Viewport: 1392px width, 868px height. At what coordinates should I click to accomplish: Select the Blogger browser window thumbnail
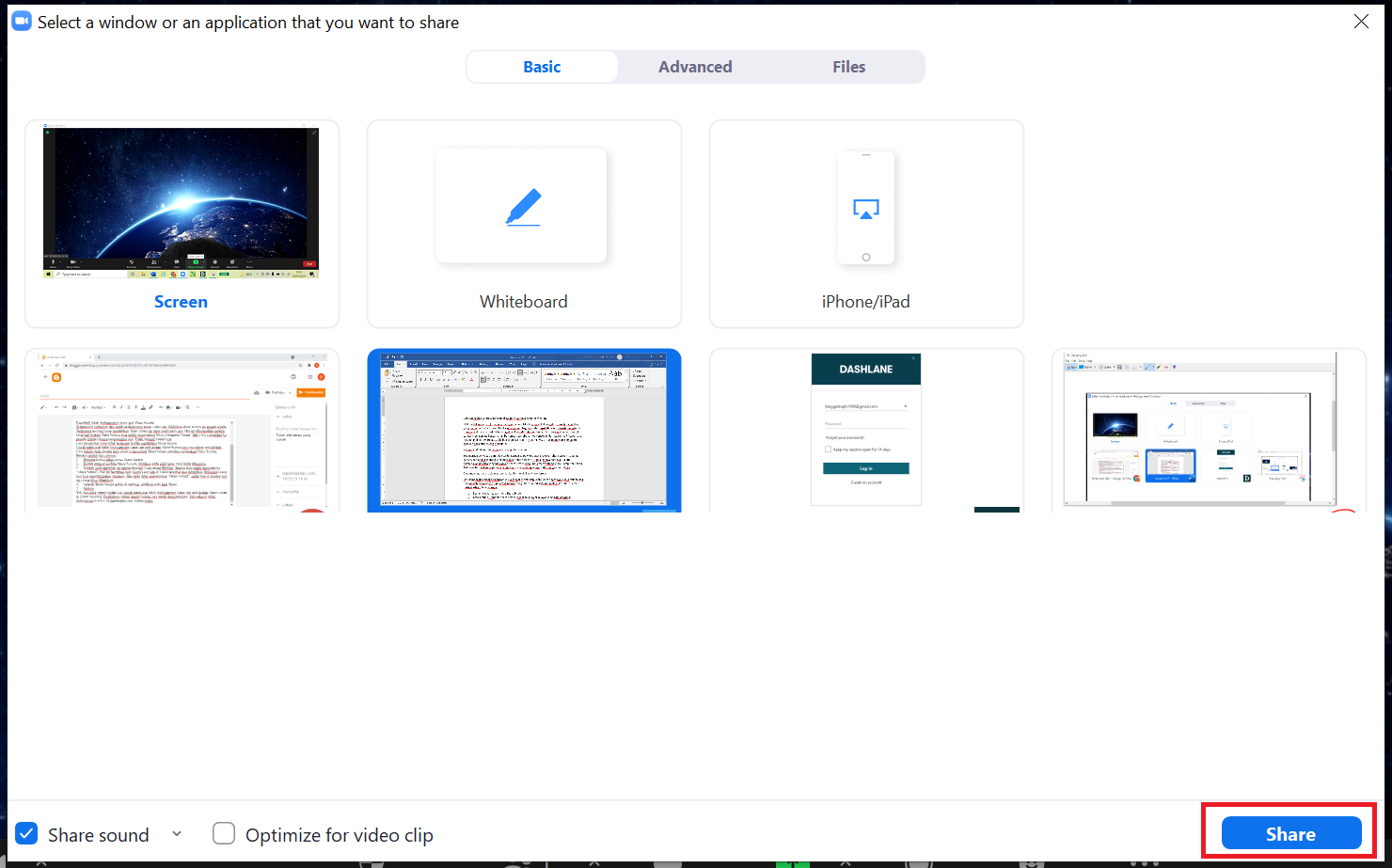coord(182,431)
